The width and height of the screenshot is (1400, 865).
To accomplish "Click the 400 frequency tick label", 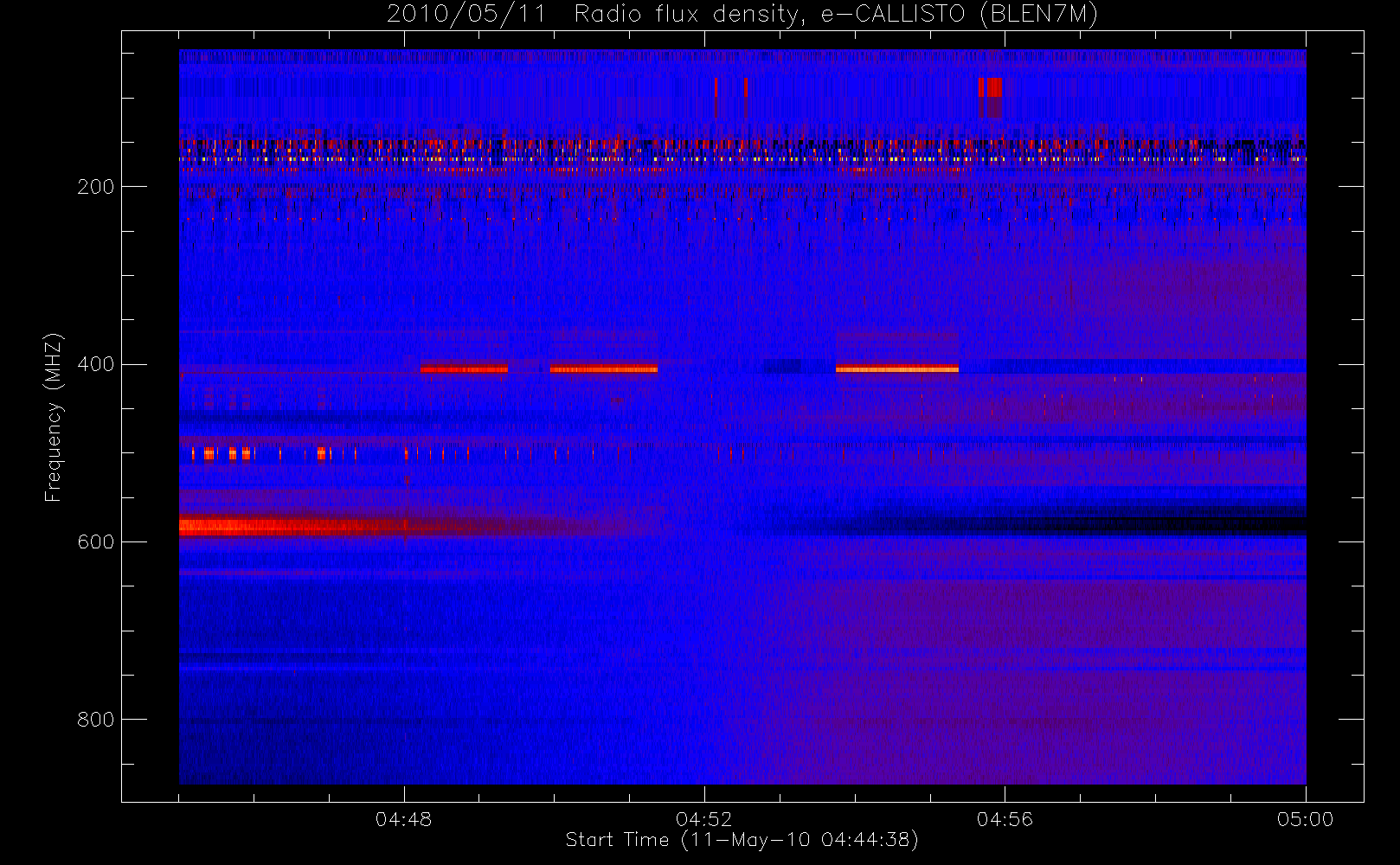I will click(95, 364).
